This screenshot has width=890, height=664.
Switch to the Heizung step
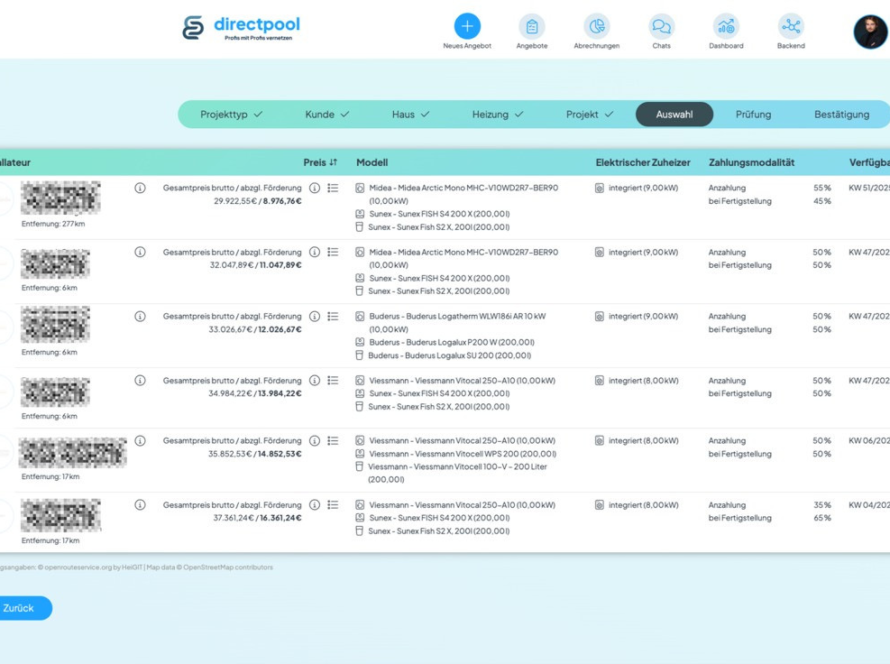(x=497, y=114)
